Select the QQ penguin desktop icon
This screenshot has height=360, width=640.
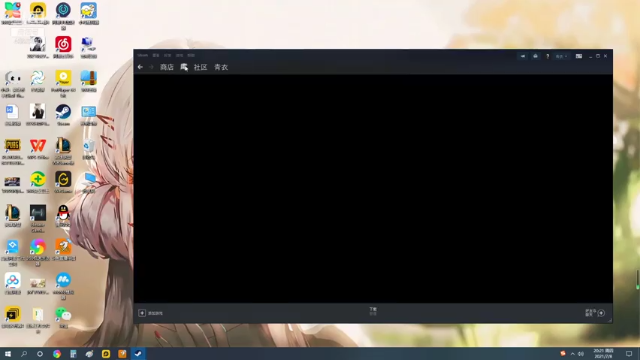click(x=63, y=216)
